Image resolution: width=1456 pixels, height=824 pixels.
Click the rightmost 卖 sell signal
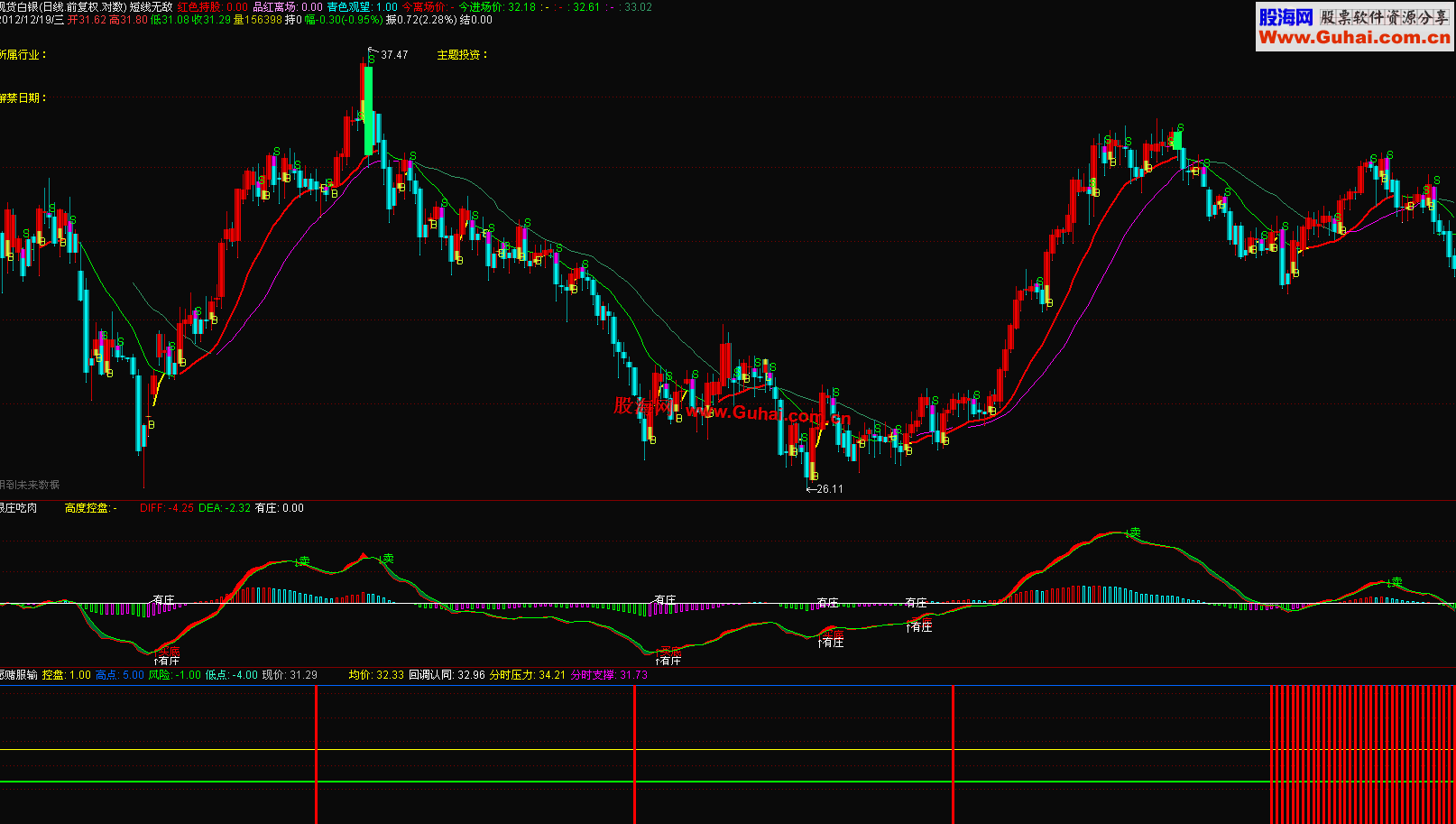tap(1396, 583)
